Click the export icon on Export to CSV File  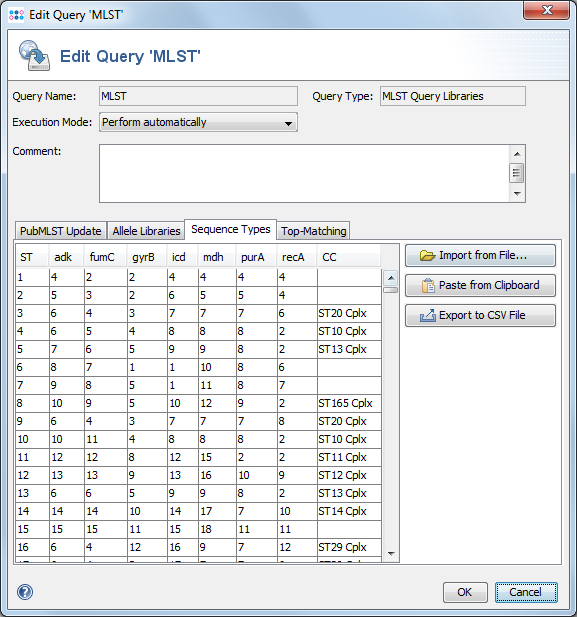tap(428, 316)
